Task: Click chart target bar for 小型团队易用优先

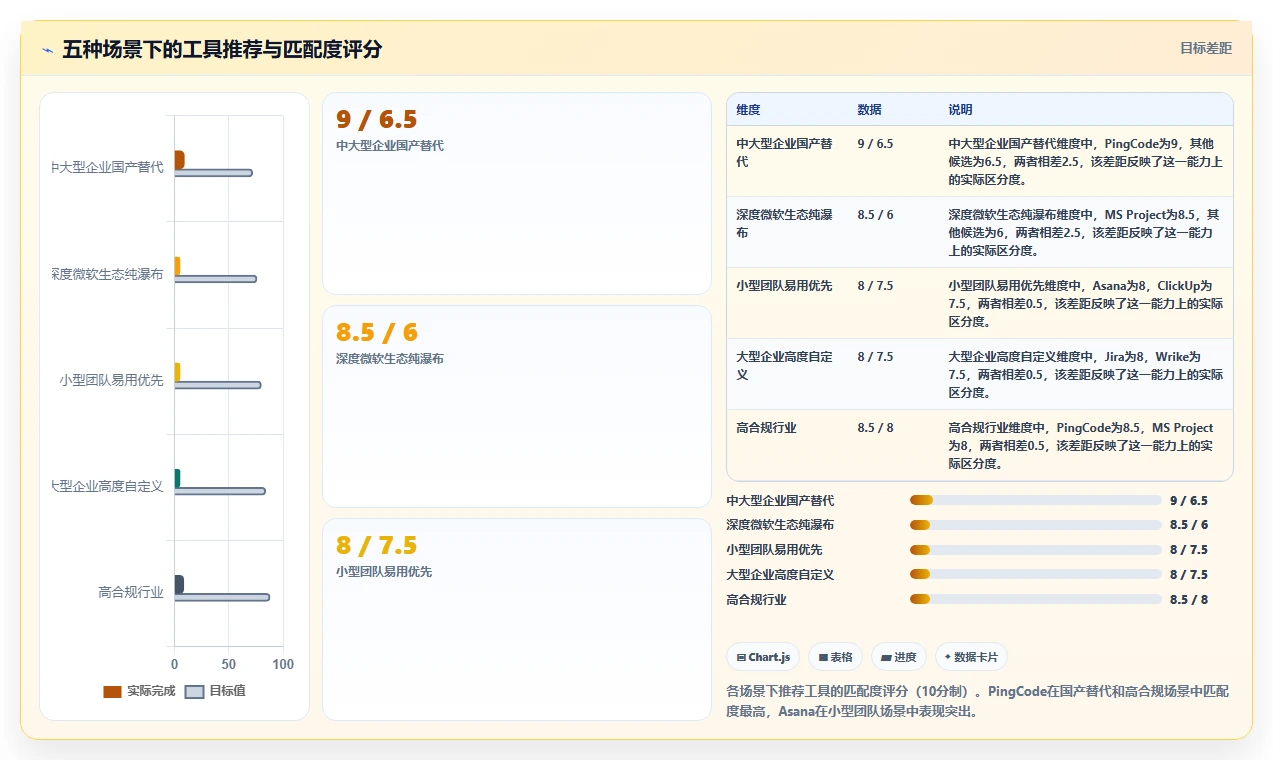Action: tap(218, 385)
